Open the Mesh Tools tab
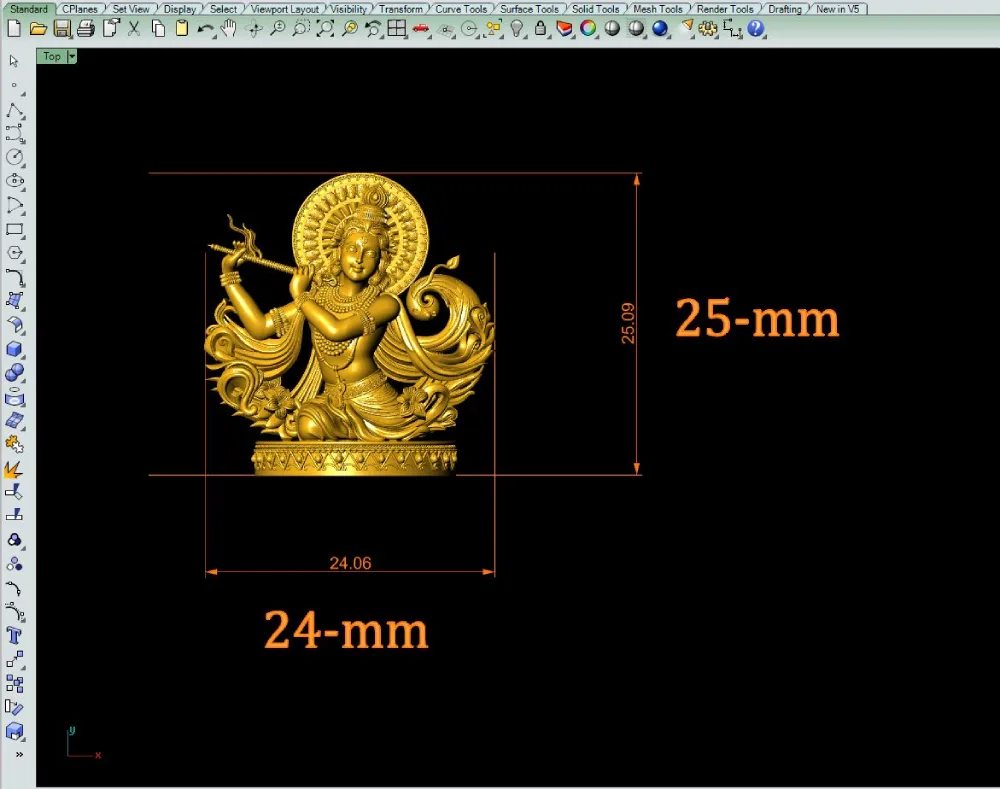Image resolution: width=1000 pixels, height=790 pixels. point(658,9)
